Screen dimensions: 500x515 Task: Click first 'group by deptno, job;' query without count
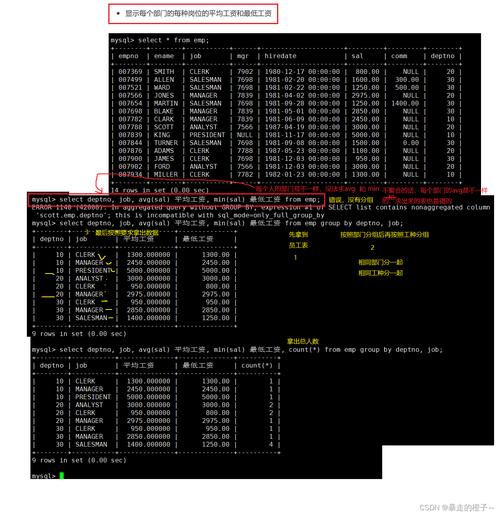click(x=217, y=223)
